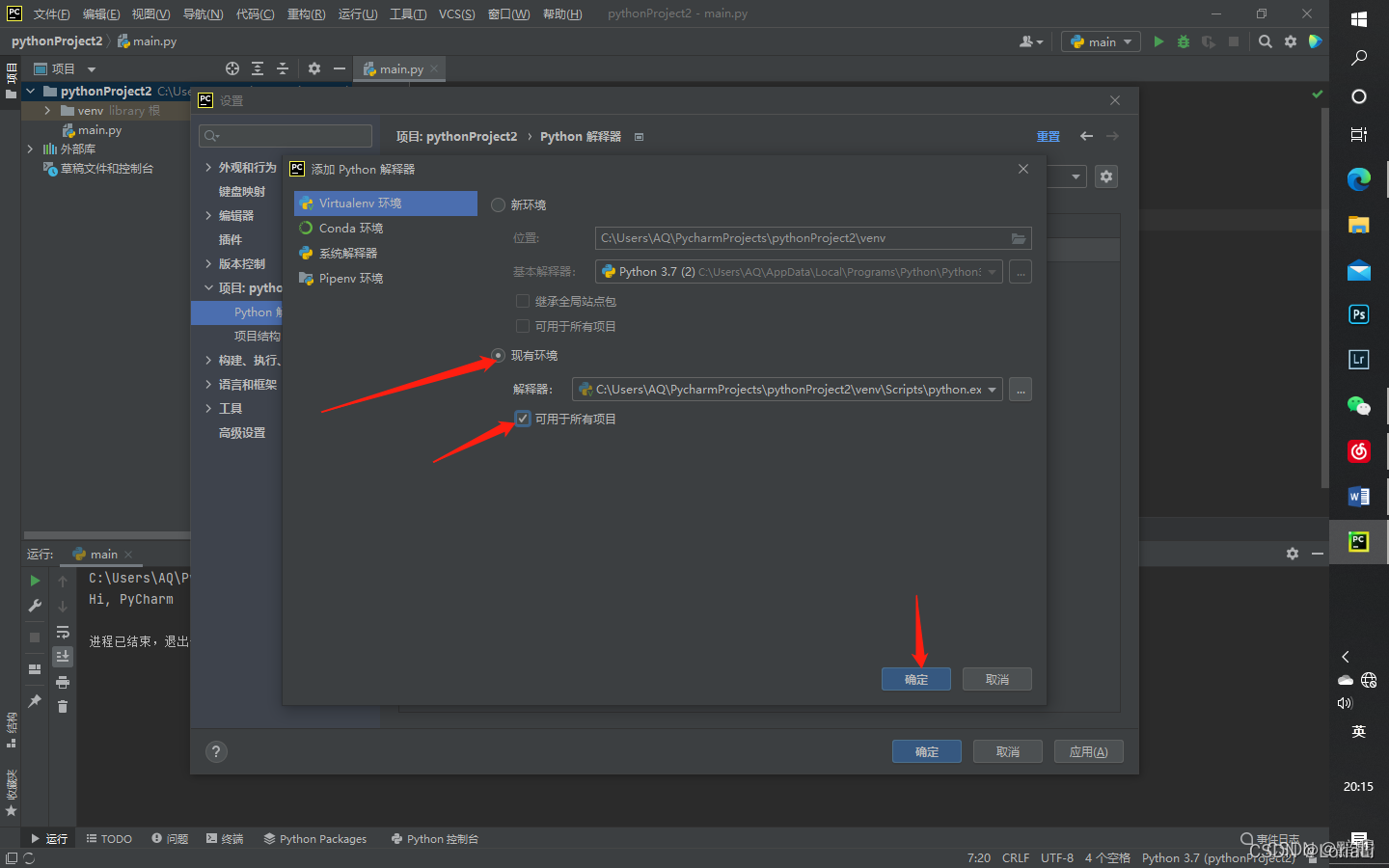This screenshot has width=1389, height=868.
Task: Open project view dropdown 项目
Action: point(65,68)
